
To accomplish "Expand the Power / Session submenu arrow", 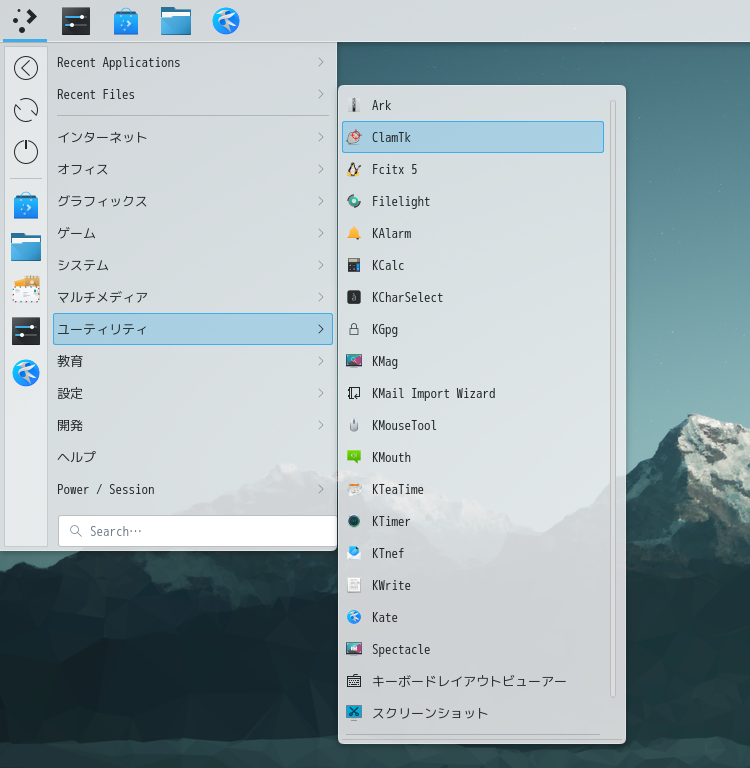I will tap(321, 489).
